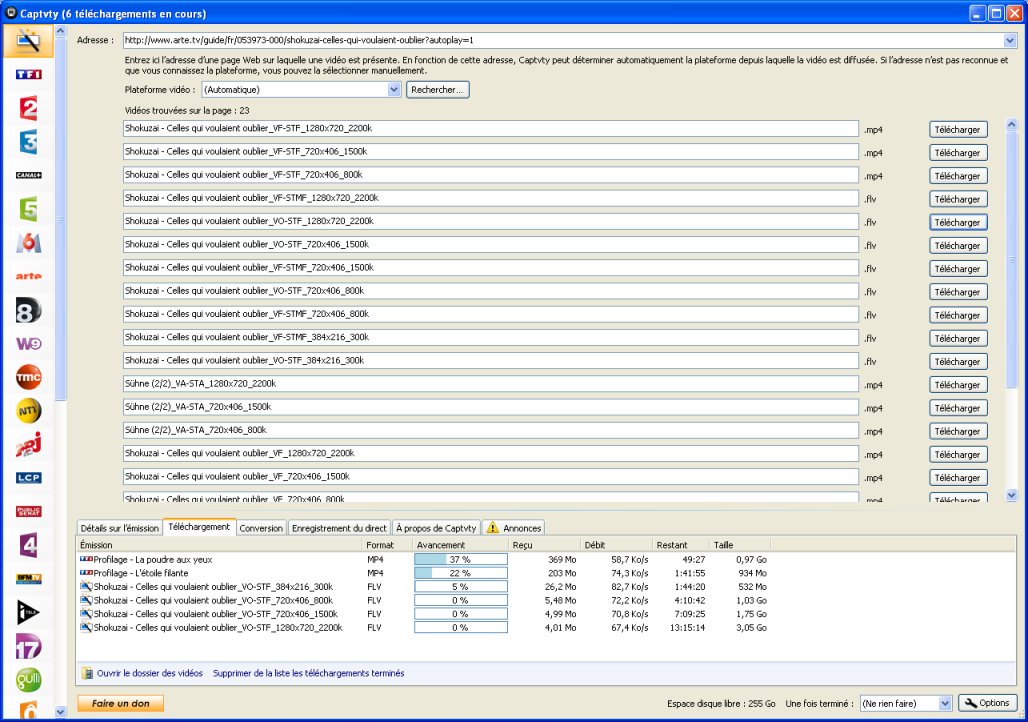This screenshot has height=722, width=1028.
Task: Open the arte channel in sidebar
Action: [x=28, y=276]
